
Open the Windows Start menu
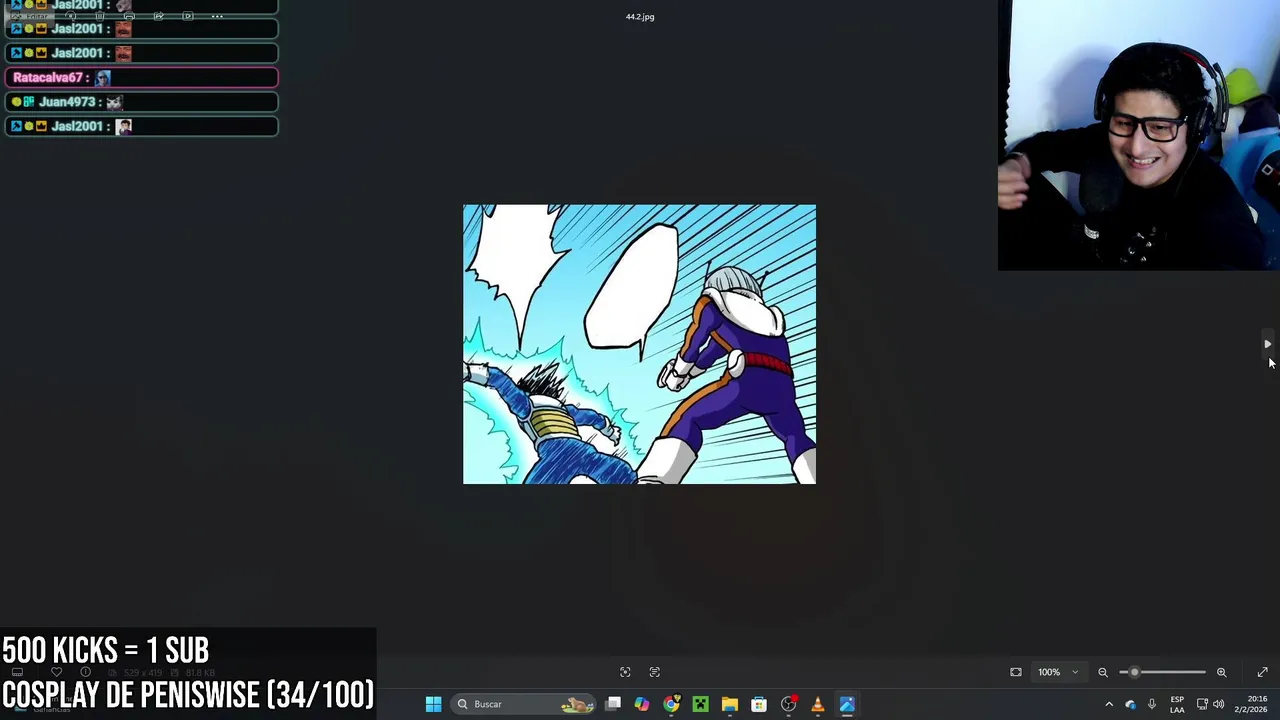point(433,704)
